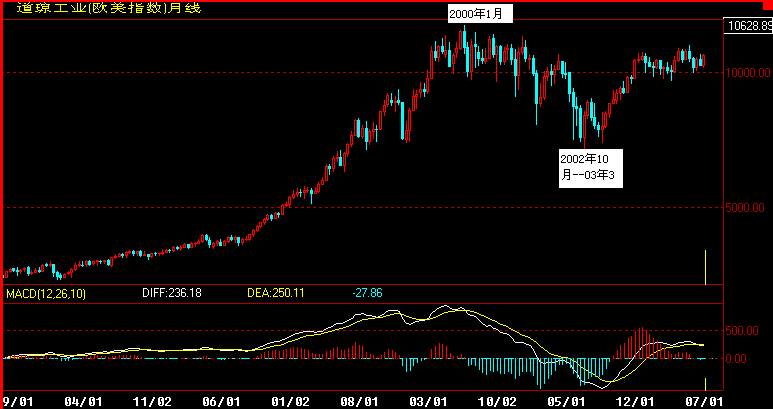Click the 0.00 MACD axis label
The image size is (773, 409).
pyautogui.click(x=737, y=359)
